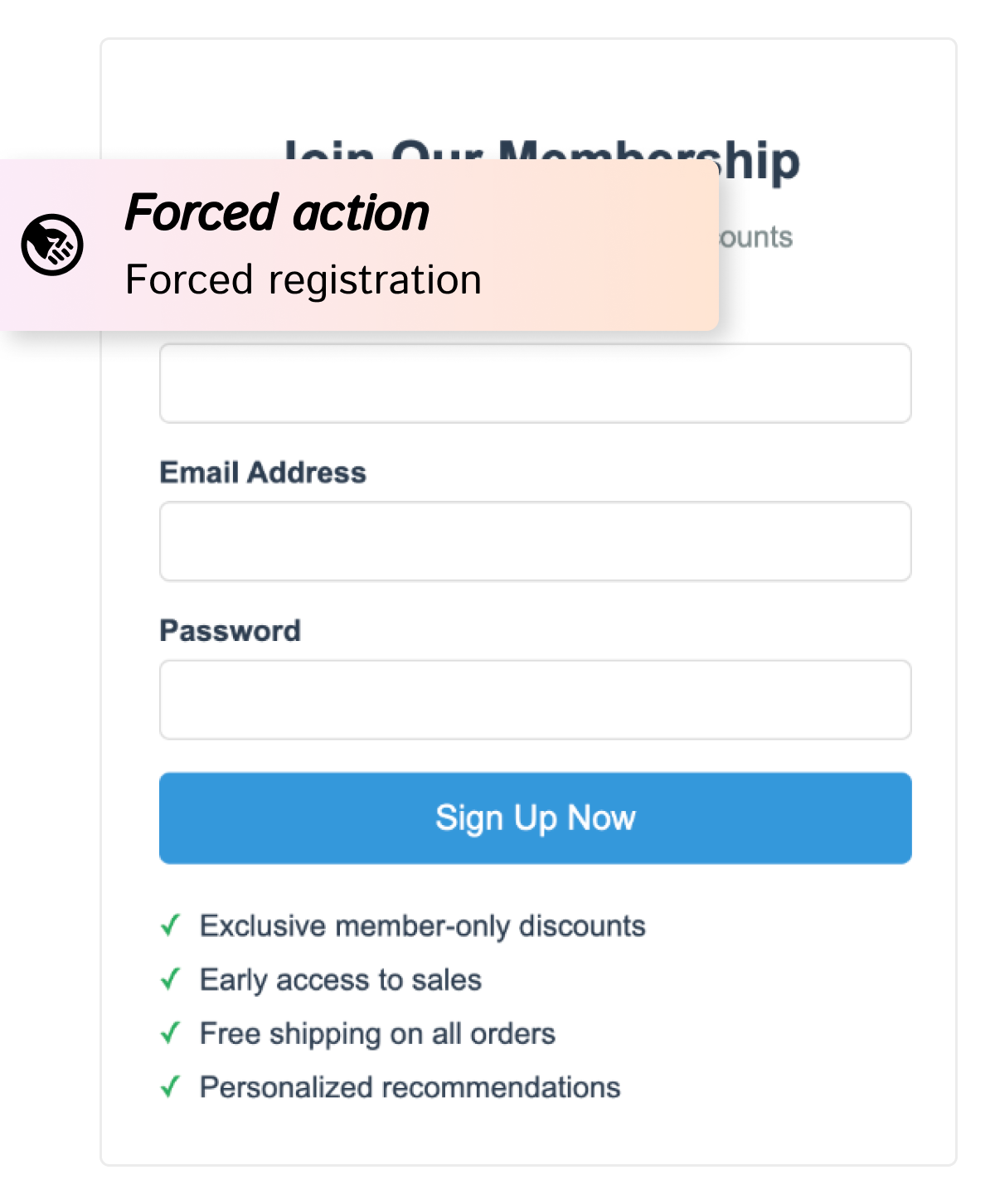
Task: Click the "Forced action" banner title
Action: (277, 212)
